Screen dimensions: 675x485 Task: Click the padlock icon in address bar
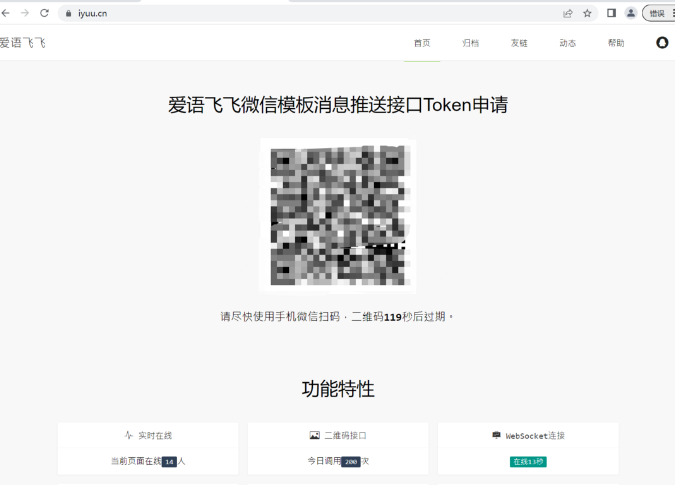click(68, 13)
